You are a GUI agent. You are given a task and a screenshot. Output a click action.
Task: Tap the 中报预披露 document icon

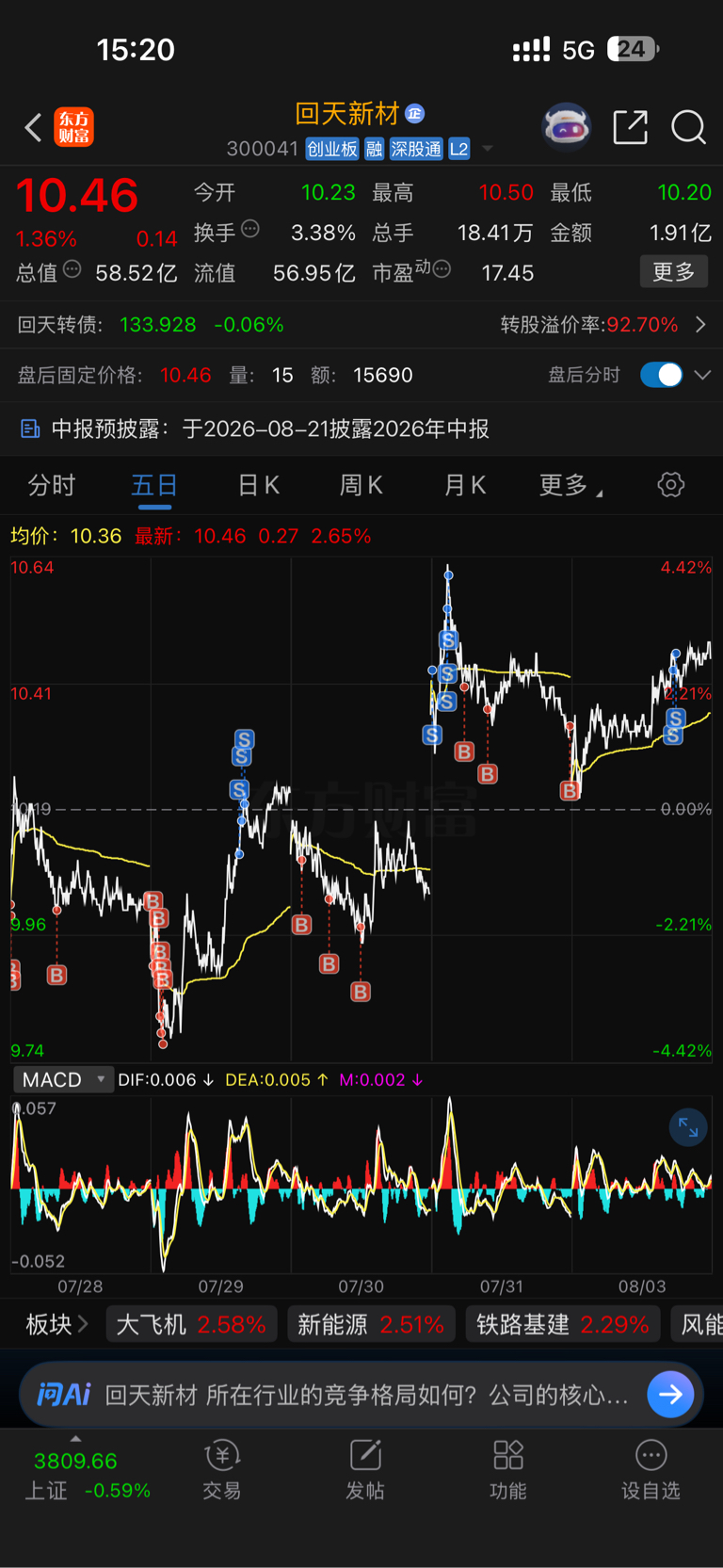[30, 429]
